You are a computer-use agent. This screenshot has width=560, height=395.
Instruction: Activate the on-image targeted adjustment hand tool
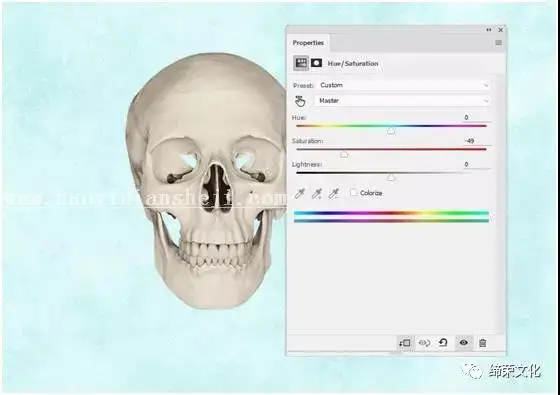coord(300,101)
